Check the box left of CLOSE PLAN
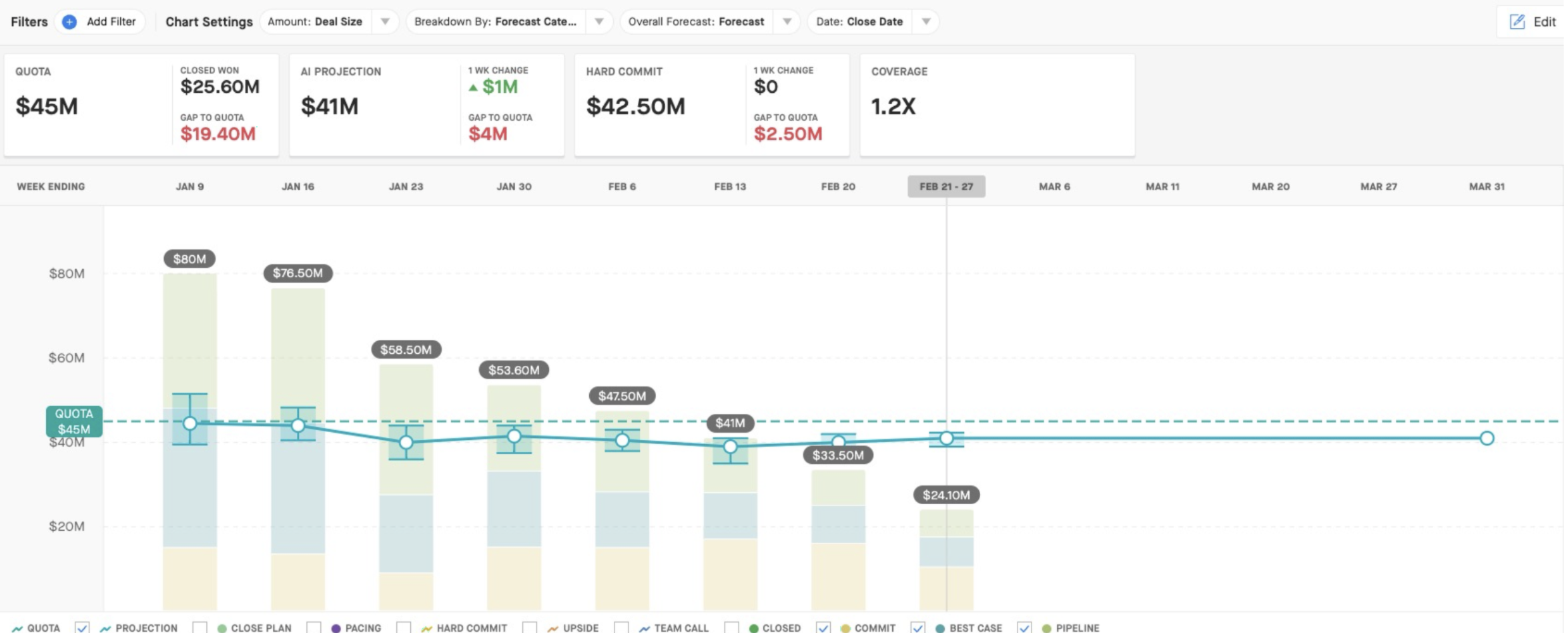1568x633 pixels. click(200, 628)
